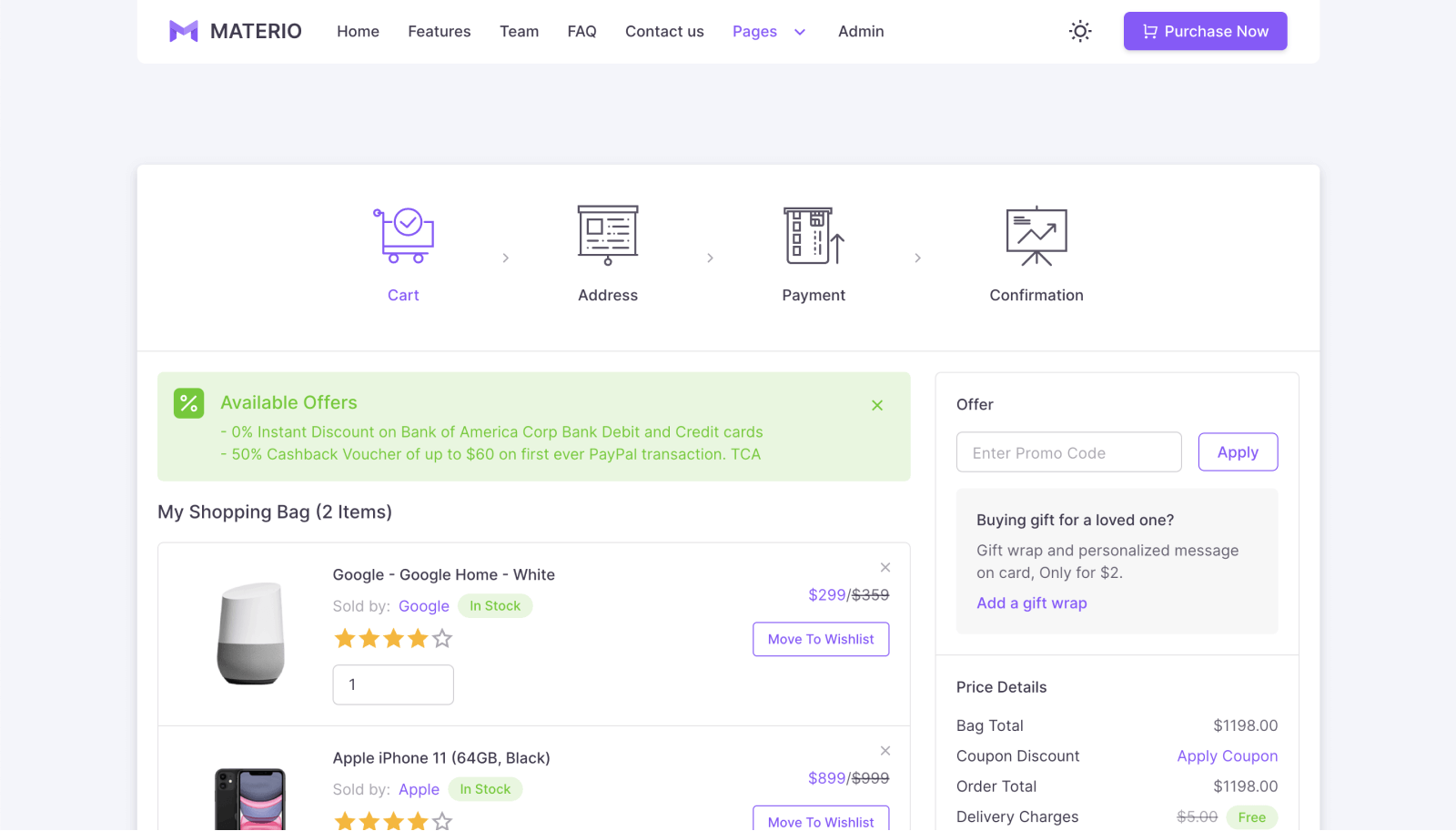1456x831 pixels.
Task: Click the Apple iPhone 11 (64GB, Black) title
Action: pos(441,758)
